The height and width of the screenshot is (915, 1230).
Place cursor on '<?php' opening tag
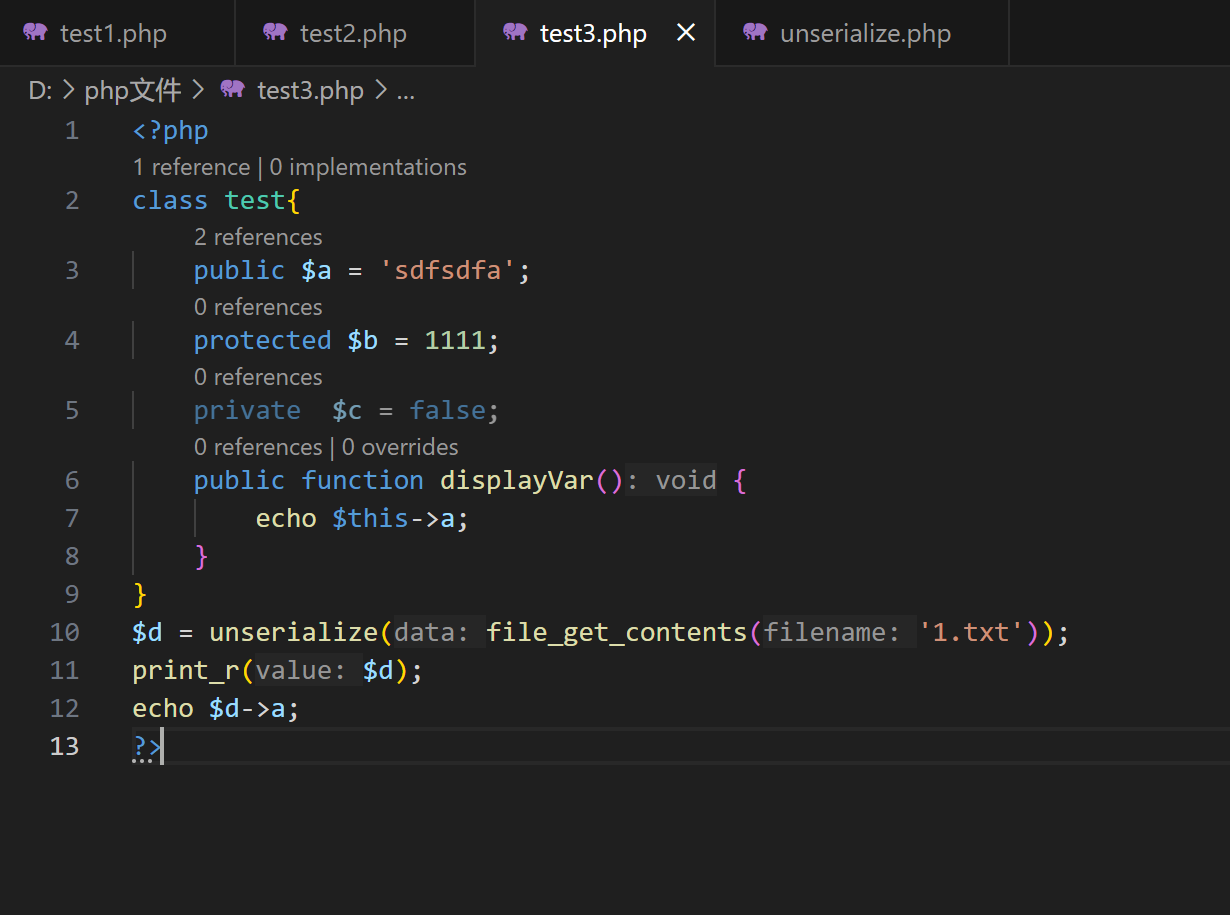pos(171,131)
